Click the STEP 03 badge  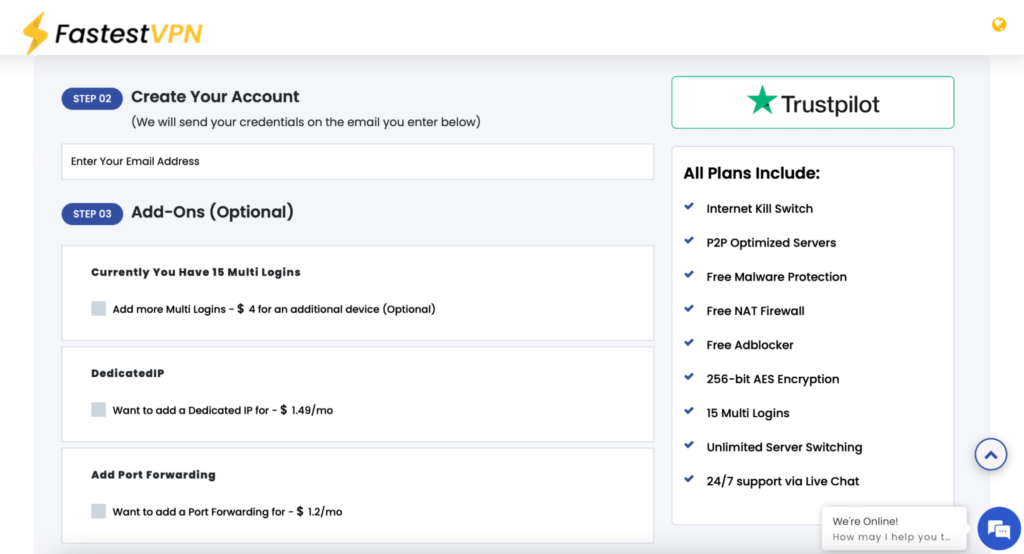point(92,214)
